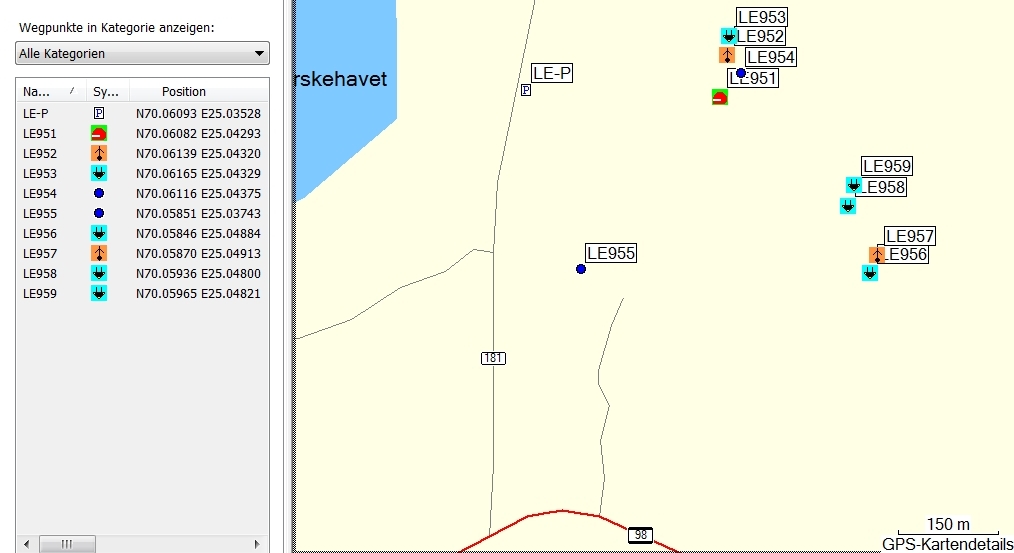This screenshot has width=1014, height=553.
Task: Click the LE958 label on the map
Action: point(884,187)
